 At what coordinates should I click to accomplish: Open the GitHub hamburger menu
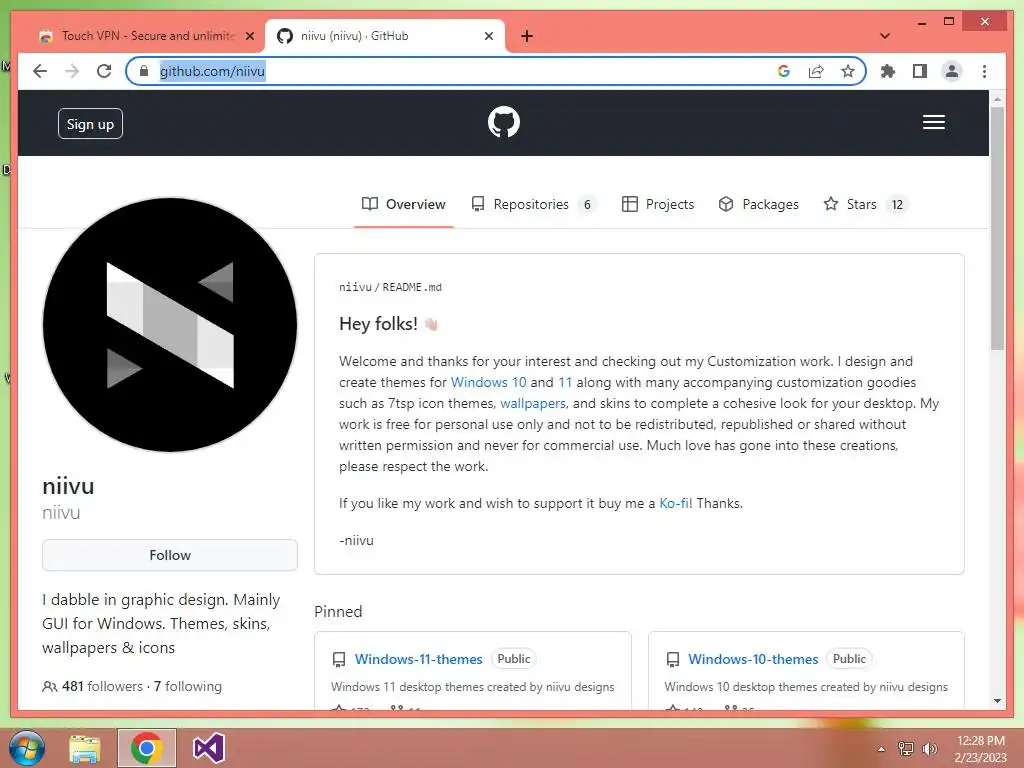pyautogui.click(x=933, y=122)
